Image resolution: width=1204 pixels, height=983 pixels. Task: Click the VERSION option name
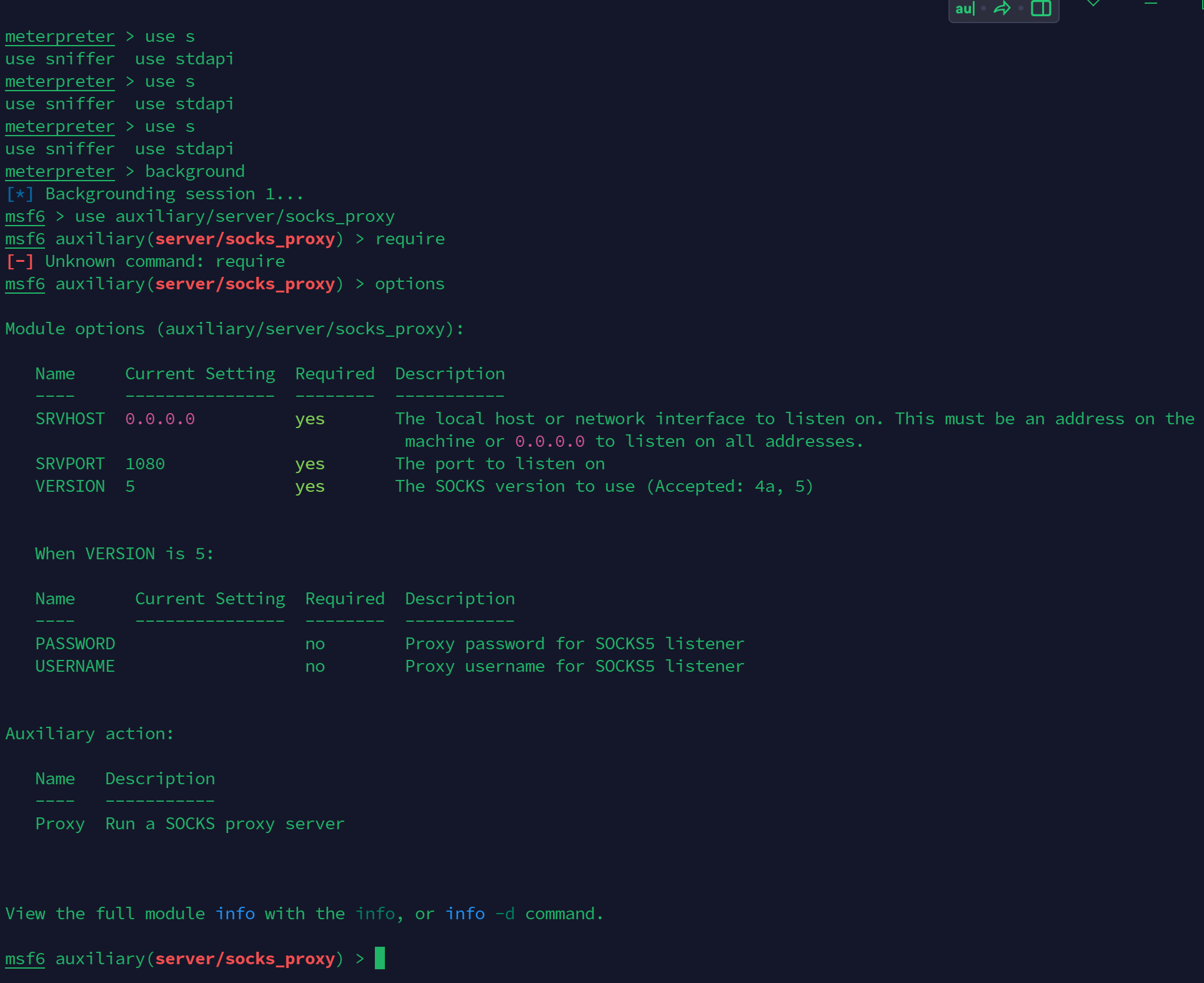pyautogui.click(x=70, y=486)
